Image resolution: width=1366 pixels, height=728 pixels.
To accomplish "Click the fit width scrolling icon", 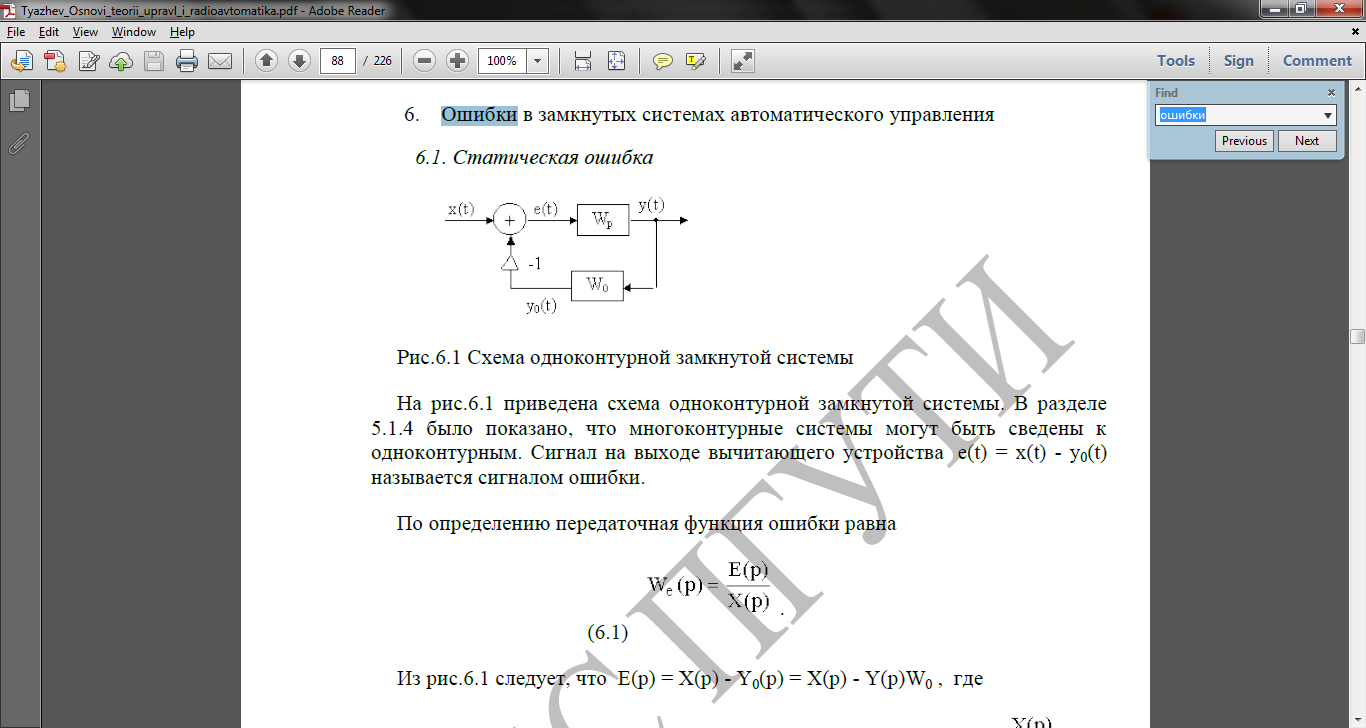I will coord(583,61).
